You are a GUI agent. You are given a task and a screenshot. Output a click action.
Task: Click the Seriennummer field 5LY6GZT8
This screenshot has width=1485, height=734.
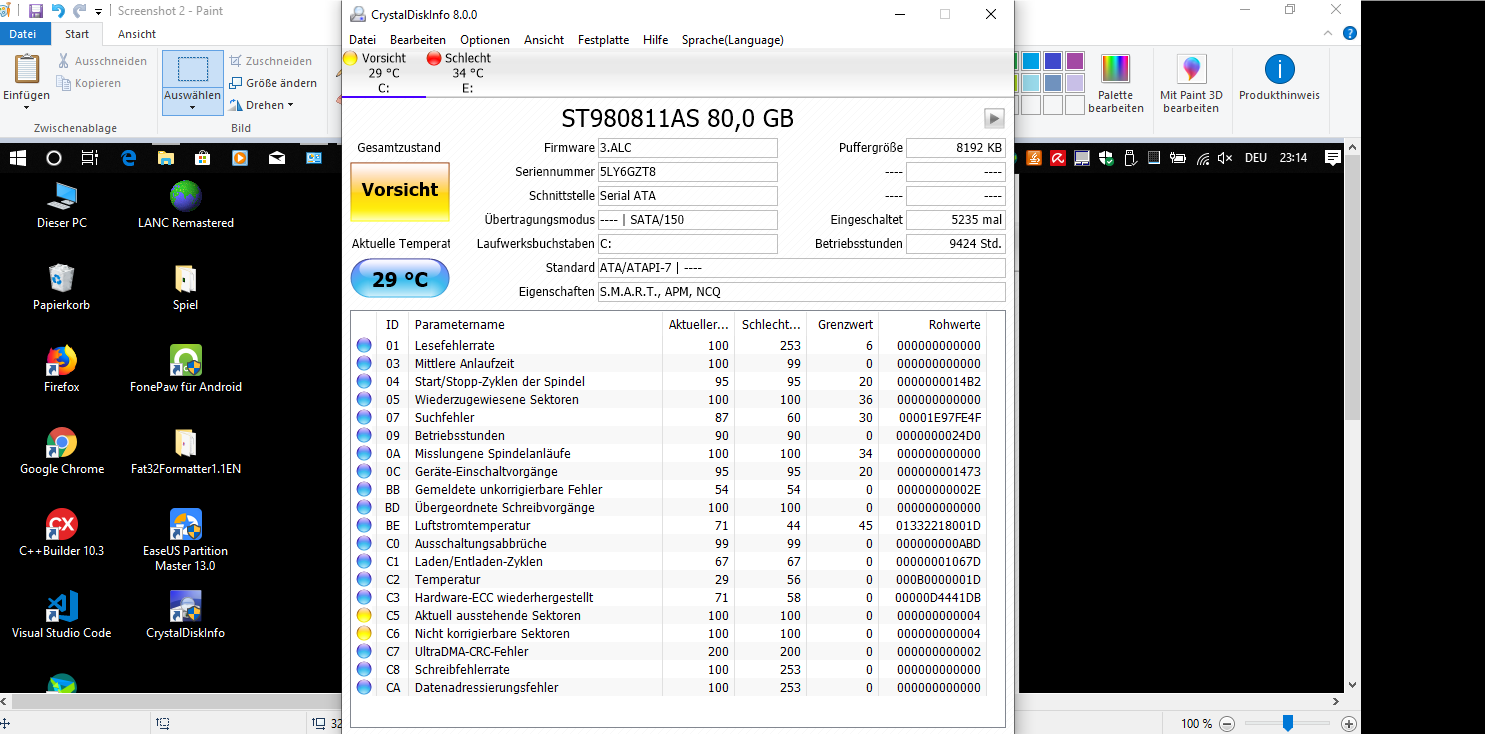[x=687, y=172]
